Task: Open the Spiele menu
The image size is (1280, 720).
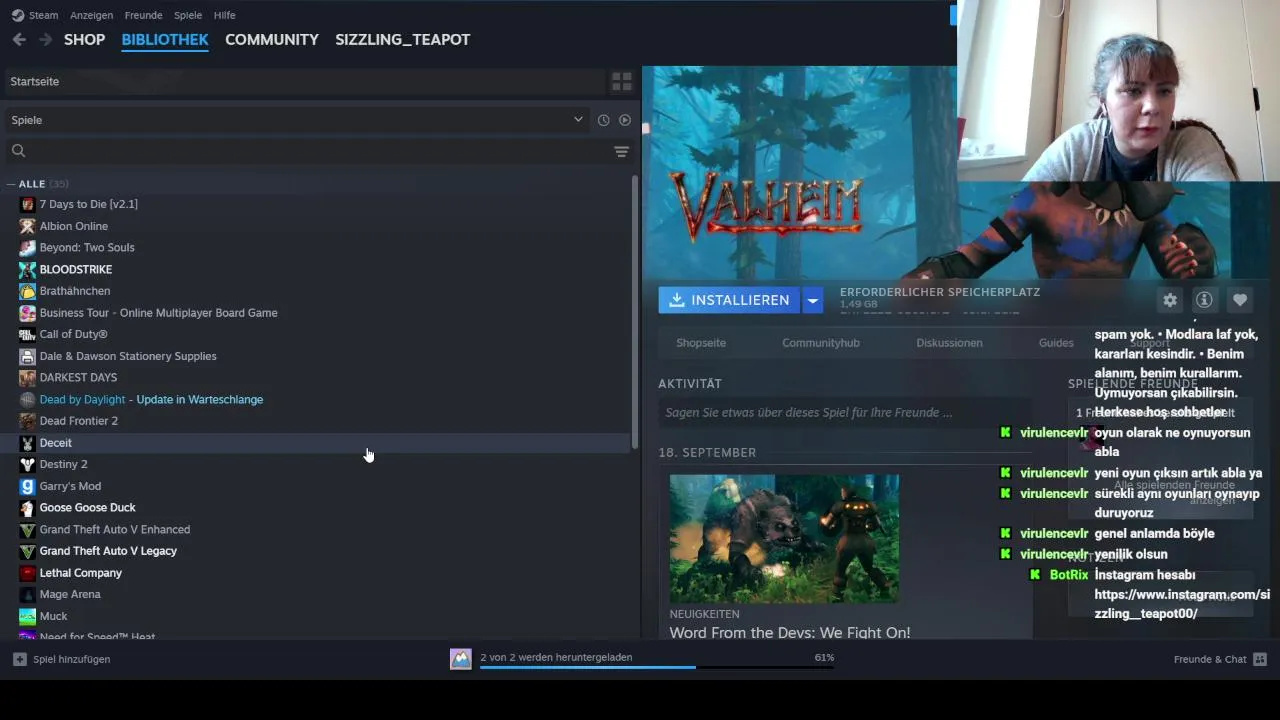Action: pos(188,15)
